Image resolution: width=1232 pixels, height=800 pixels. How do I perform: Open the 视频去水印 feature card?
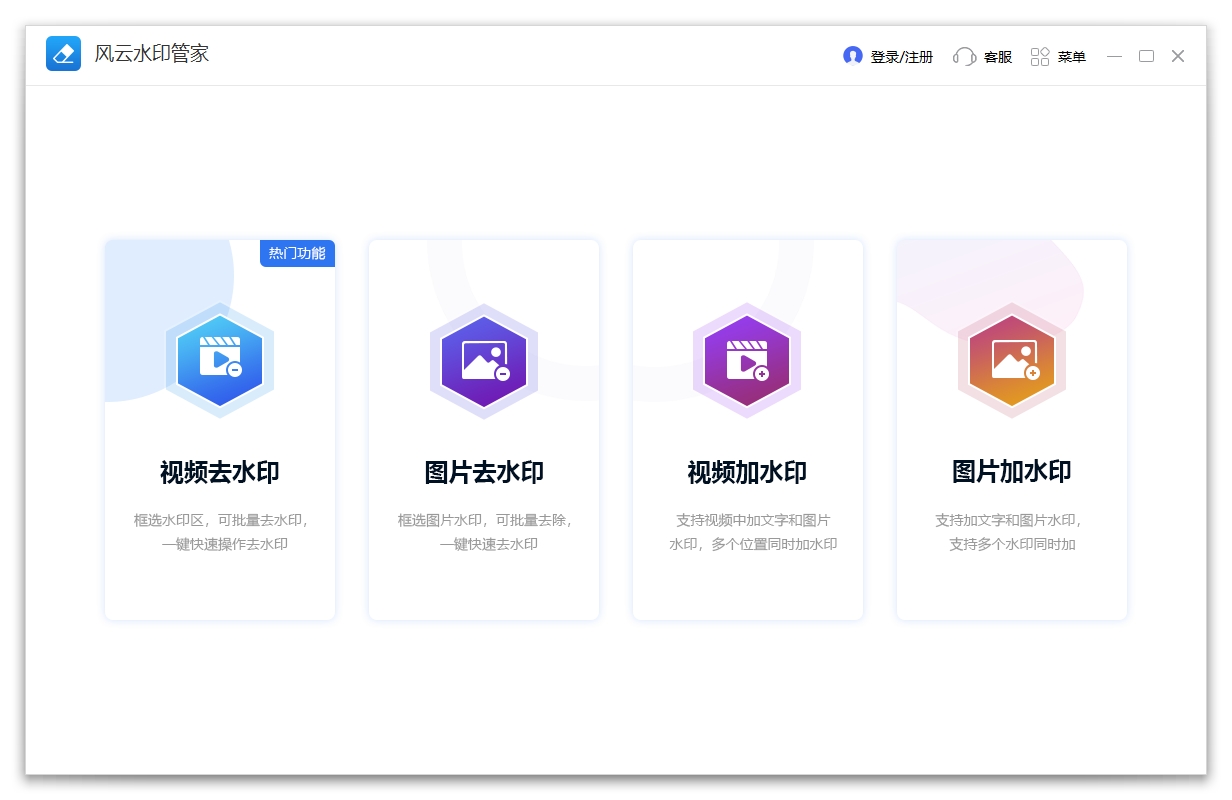[x=220, y=430]
